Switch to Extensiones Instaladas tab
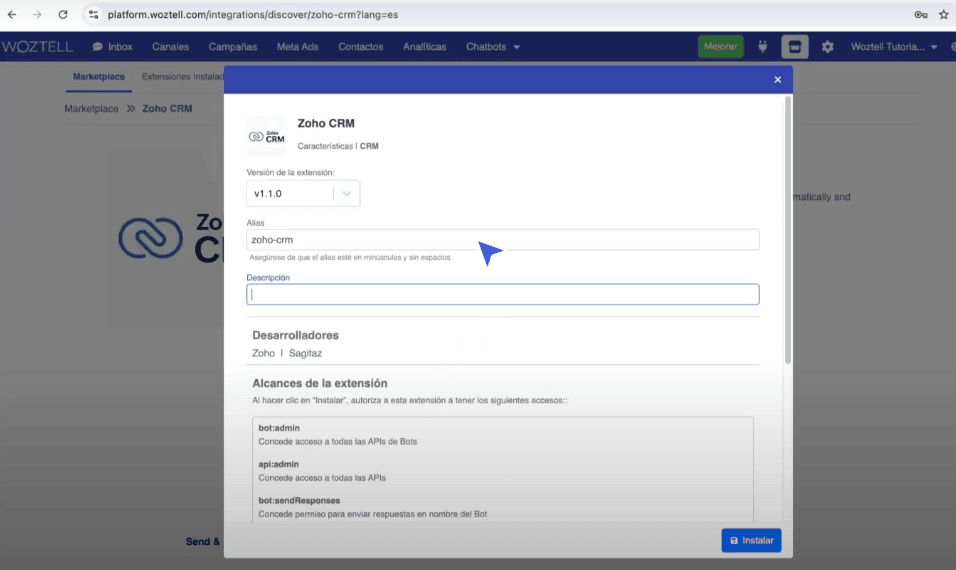 [182, 77]
